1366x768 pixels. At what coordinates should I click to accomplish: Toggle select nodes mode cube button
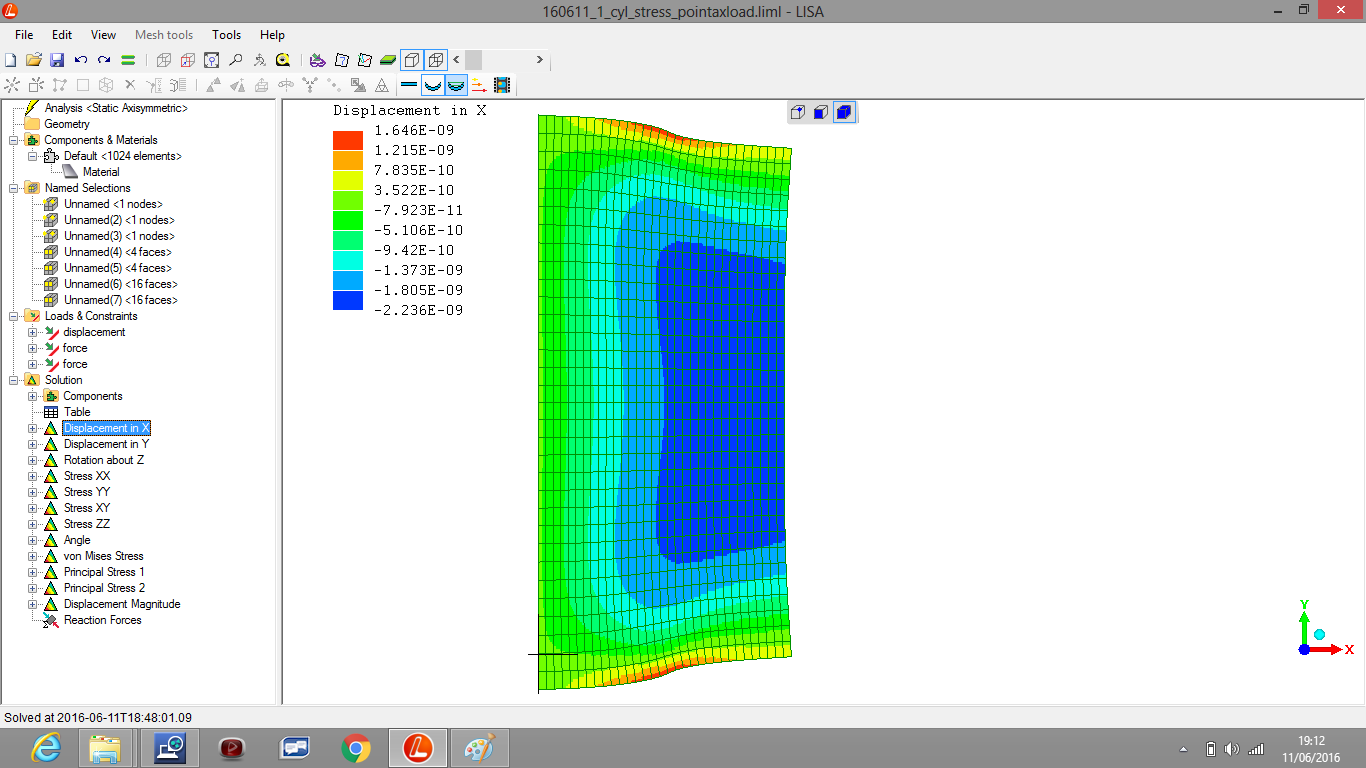pos(797,112)
